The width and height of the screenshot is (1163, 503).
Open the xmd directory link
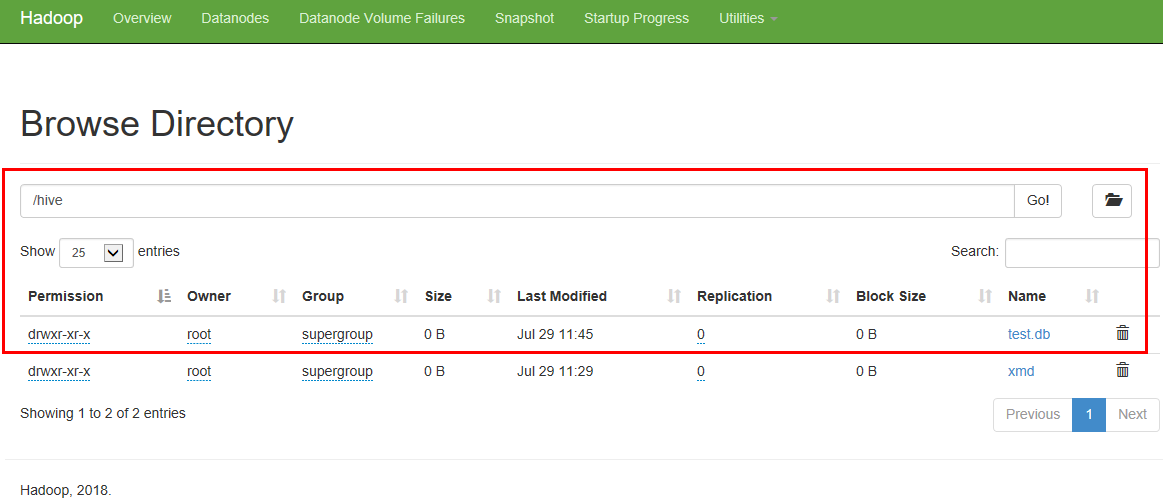(1021, 371)
